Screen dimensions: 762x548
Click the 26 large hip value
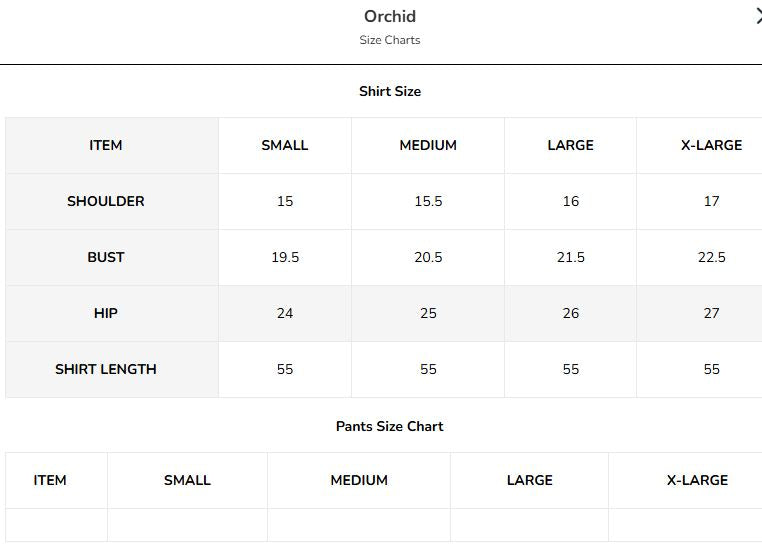click(x=571, y=313)
